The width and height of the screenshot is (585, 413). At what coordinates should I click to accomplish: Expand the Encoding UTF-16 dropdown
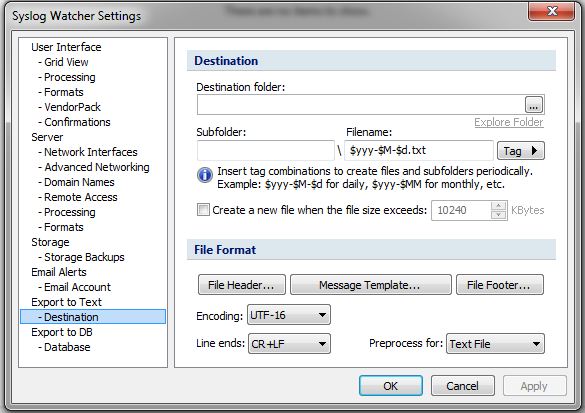coord(289,315)
